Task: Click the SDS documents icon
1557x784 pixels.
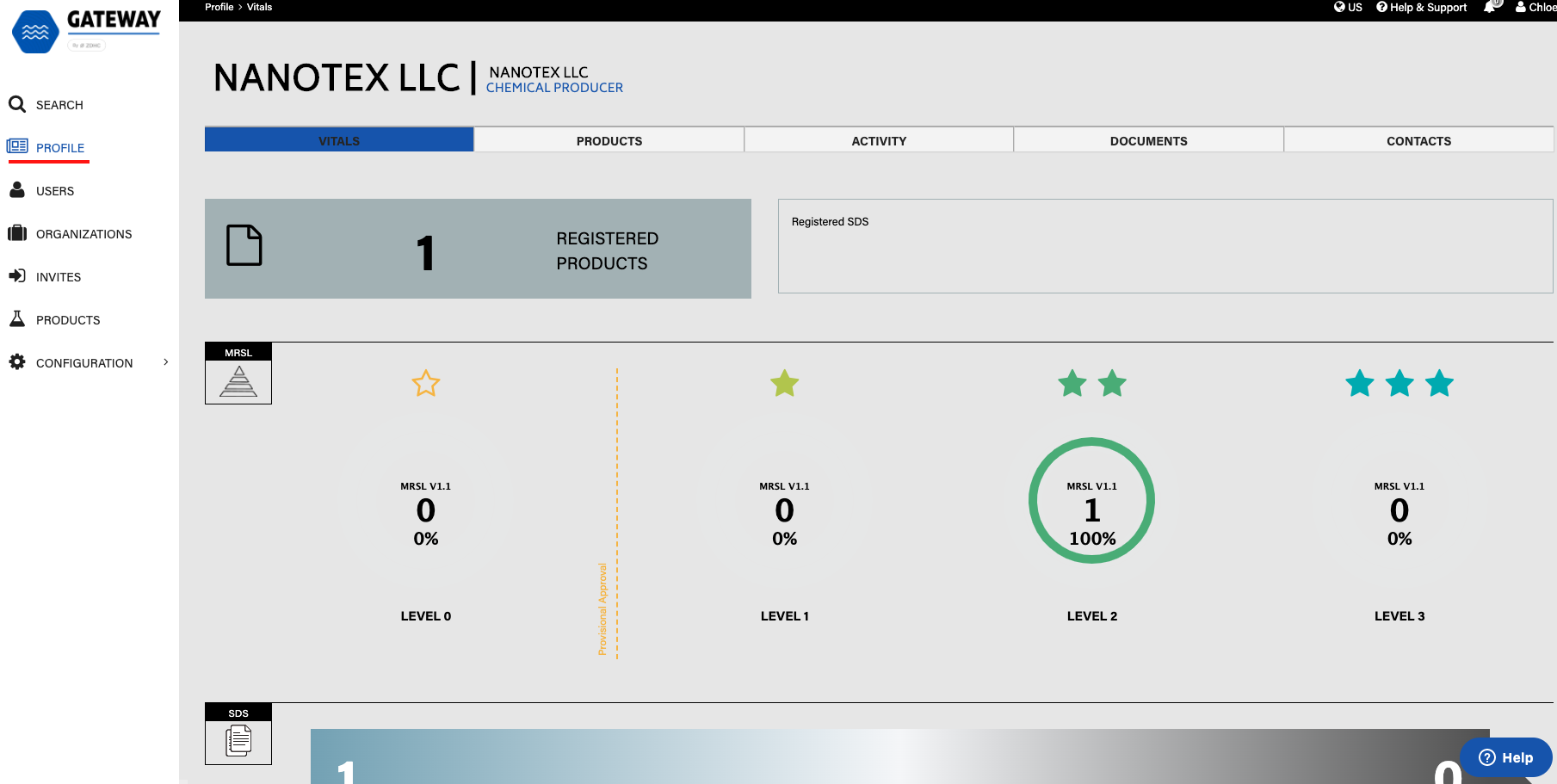Action: tap(238, 741)
